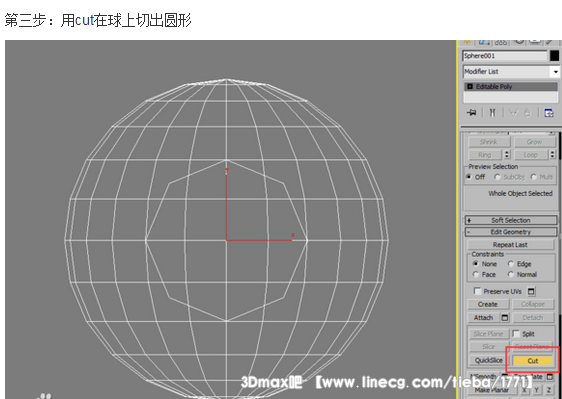Pin the modifier stack with the pin icon
562x399 pixels.
472,113
